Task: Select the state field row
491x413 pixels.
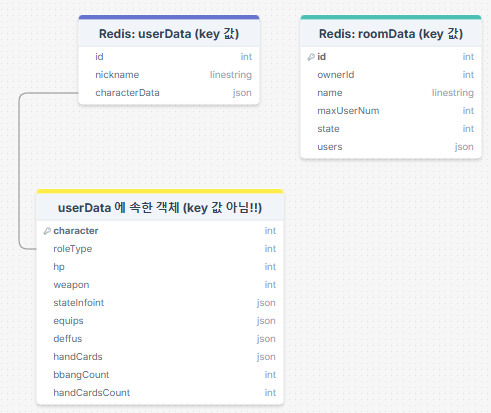Action: click(391, 129)
